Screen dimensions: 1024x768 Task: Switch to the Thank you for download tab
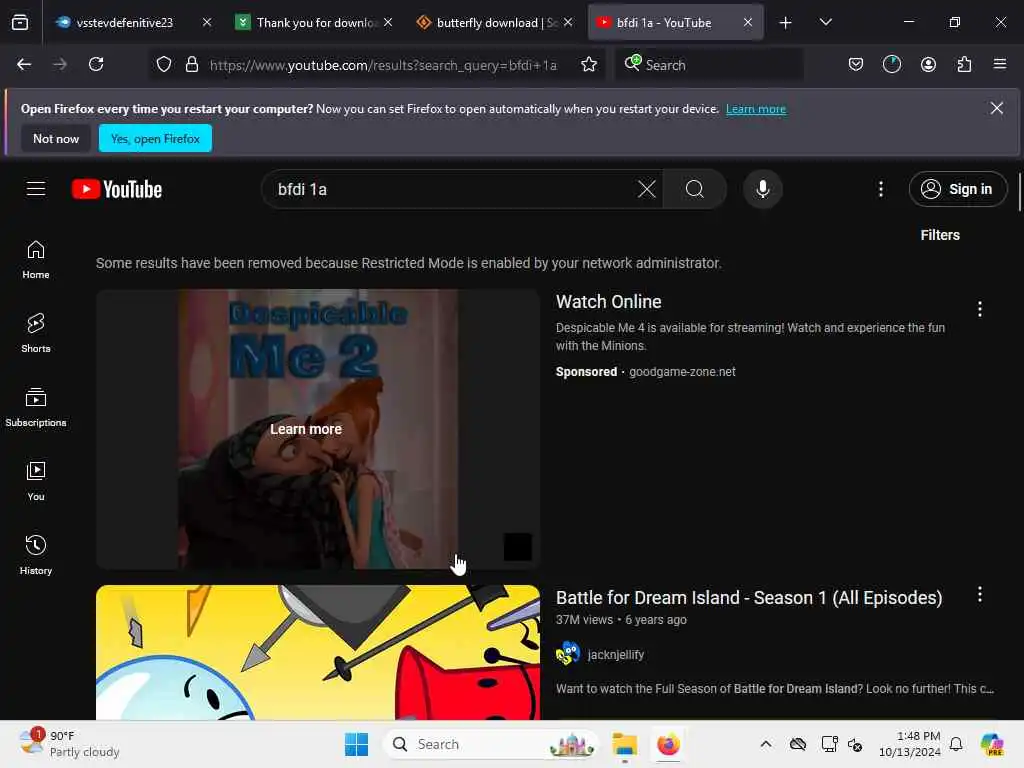pyautogui.click(x=314, y=22)
